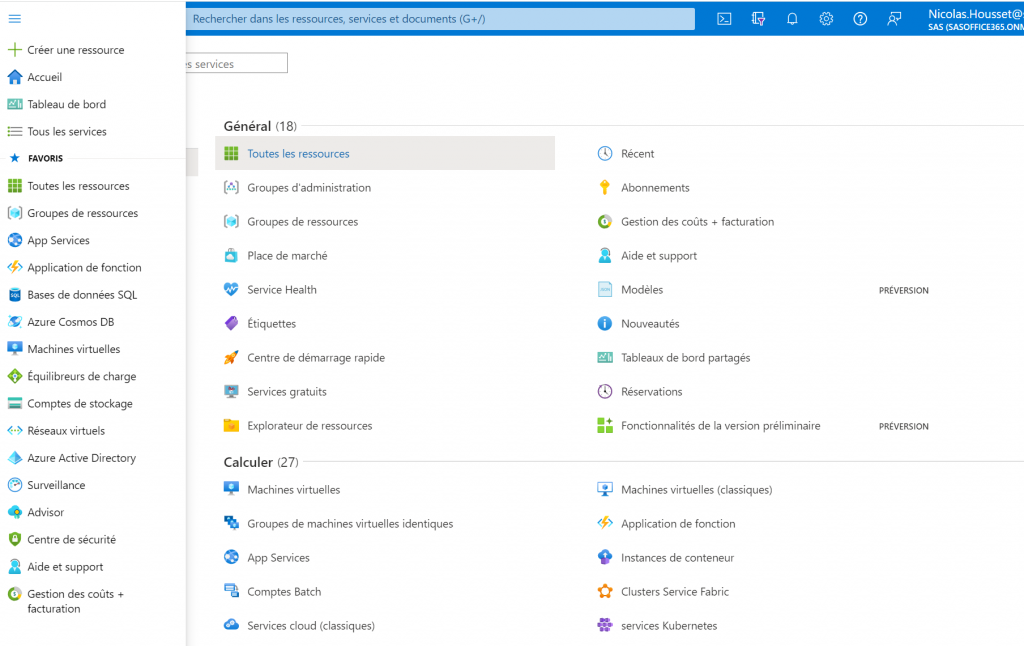Click the Calculer (27) section heading

point(261,462)
